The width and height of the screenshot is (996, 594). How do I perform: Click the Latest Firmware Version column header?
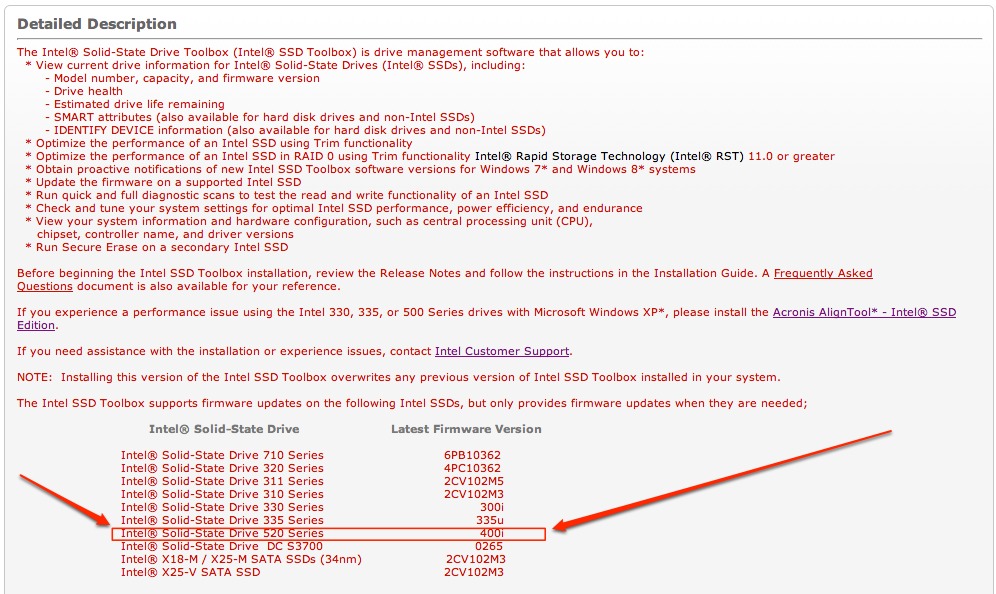(466, 429)
